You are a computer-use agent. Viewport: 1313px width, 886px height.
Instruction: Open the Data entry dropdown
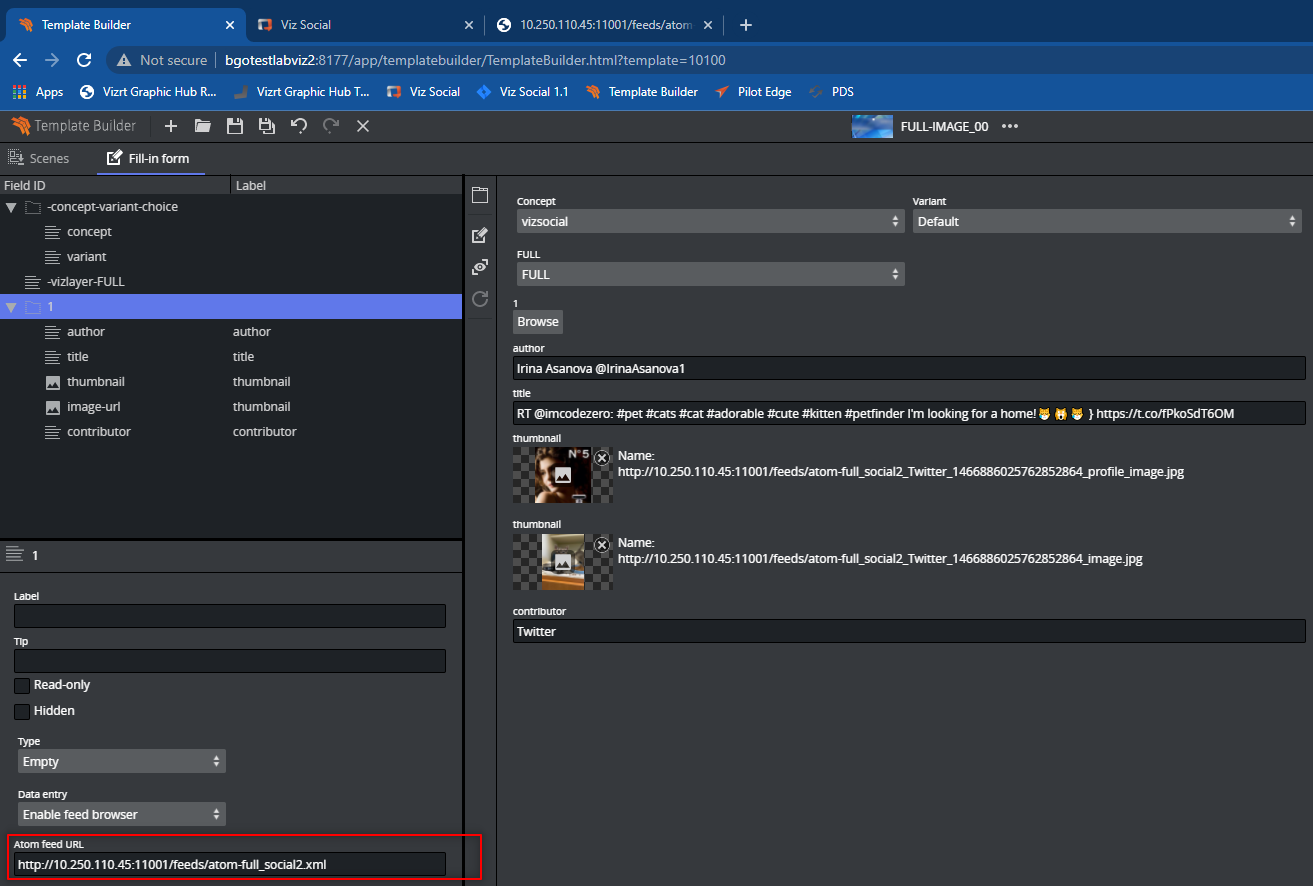(122, 814)
